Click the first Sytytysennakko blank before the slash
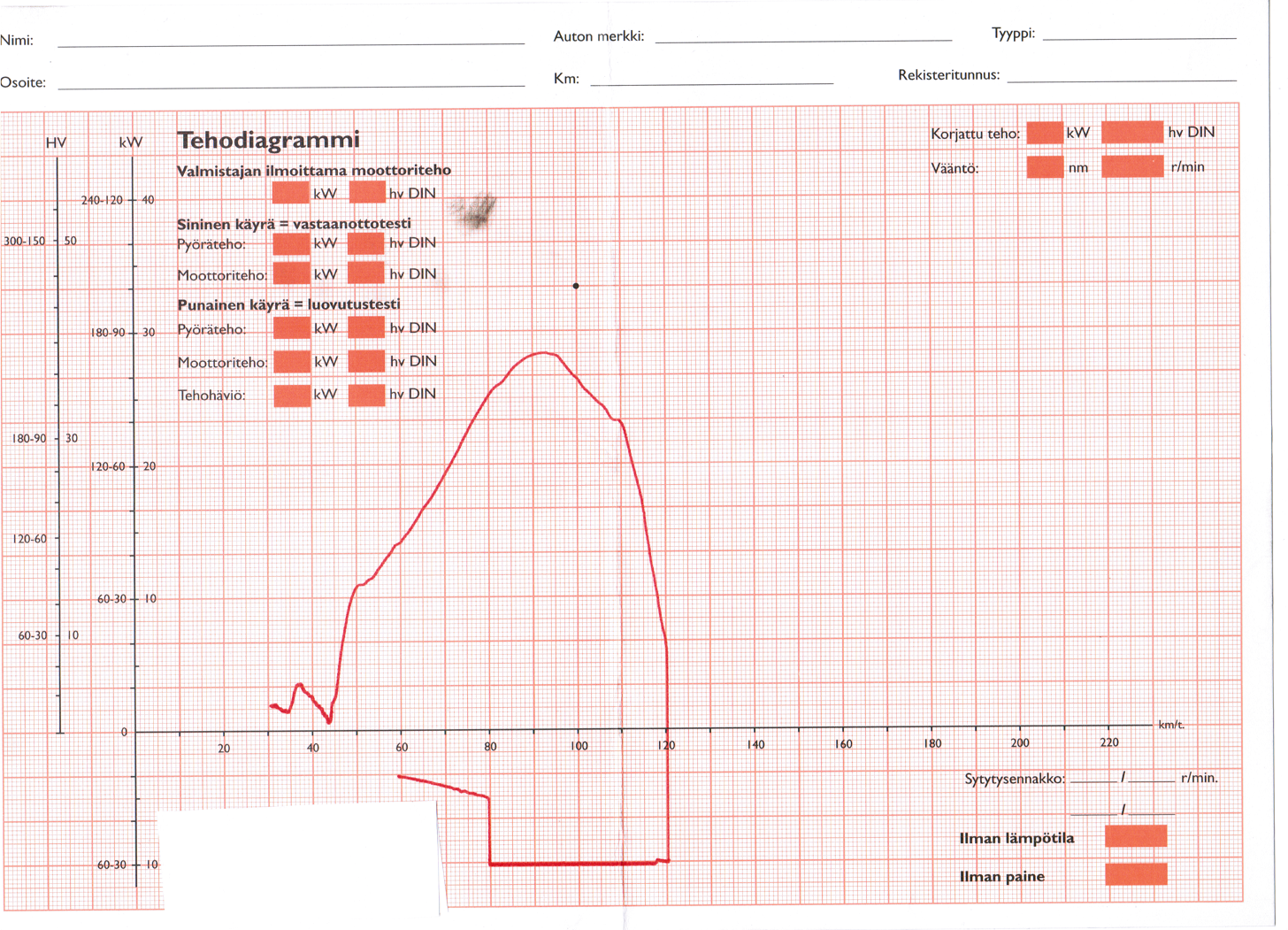Screen dimensions: 1288x930 pos(1093,780)
